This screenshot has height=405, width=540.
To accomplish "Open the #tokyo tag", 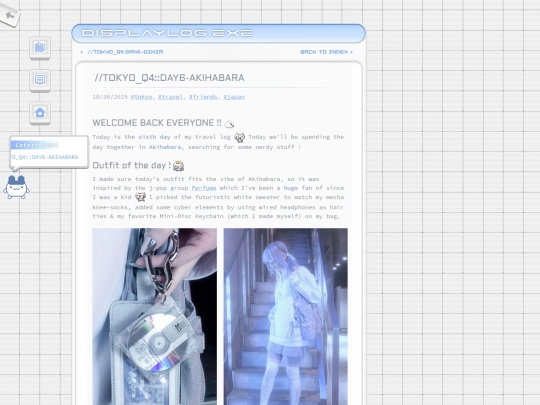I will click(141, 97).
